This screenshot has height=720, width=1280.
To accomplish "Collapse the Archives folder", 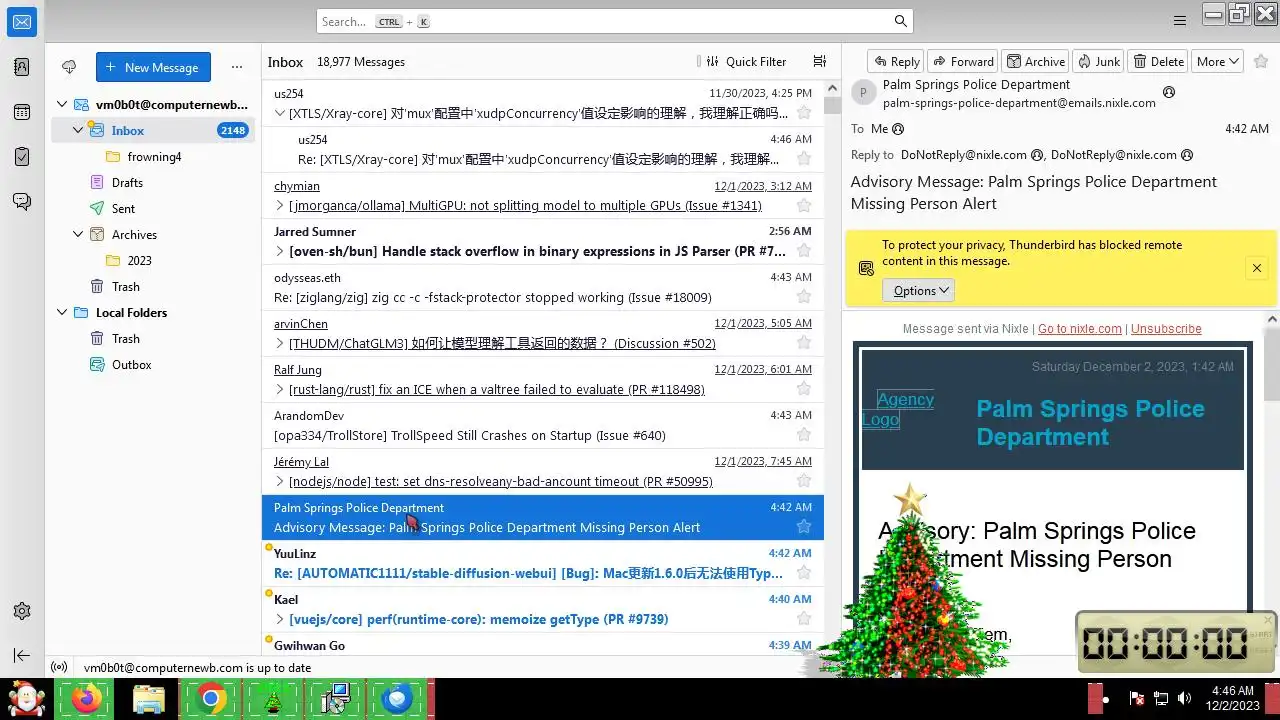I will pos(78,234).
